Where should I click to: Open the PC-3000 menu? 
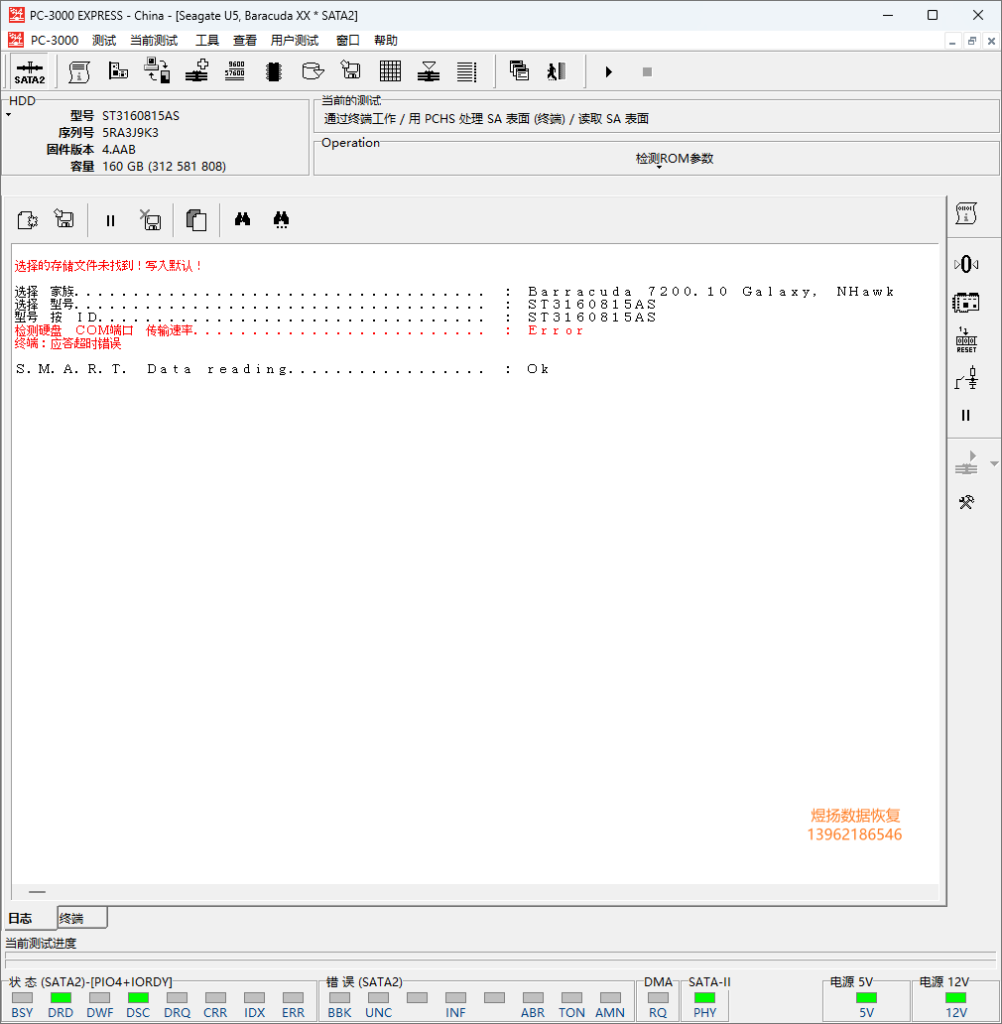54,40
